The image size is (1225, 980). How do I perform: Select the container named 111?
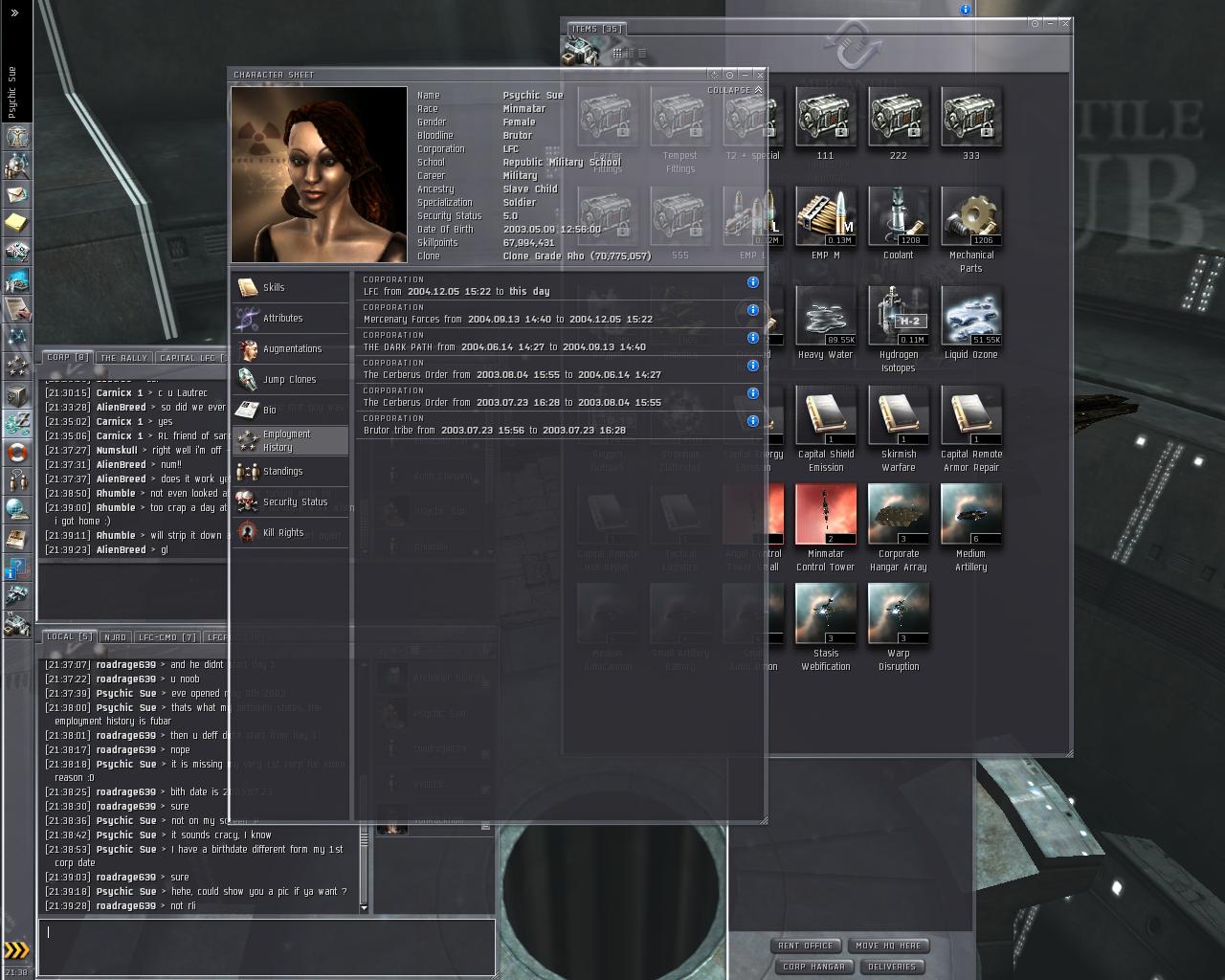[826, 123]
